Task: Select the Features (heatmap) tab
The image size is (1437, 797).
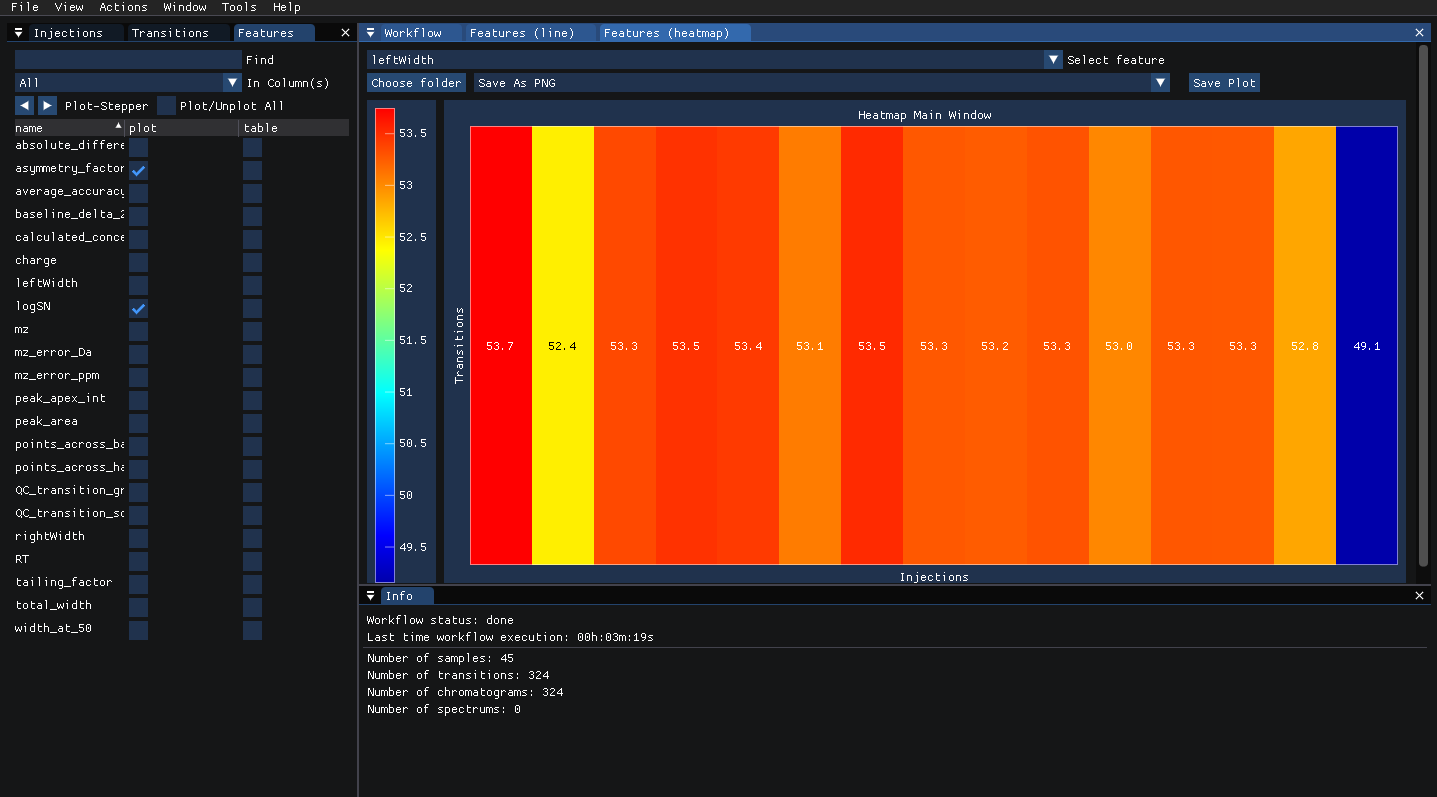Action: [x=674, y=33]
